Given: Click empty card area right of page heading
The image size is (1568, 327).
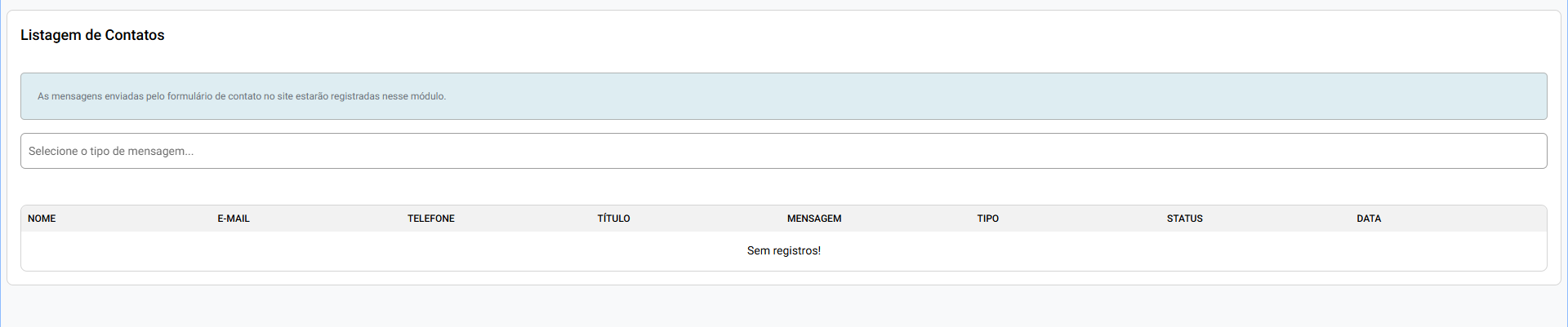Looking at the screenshot, I should click(817, 35).
